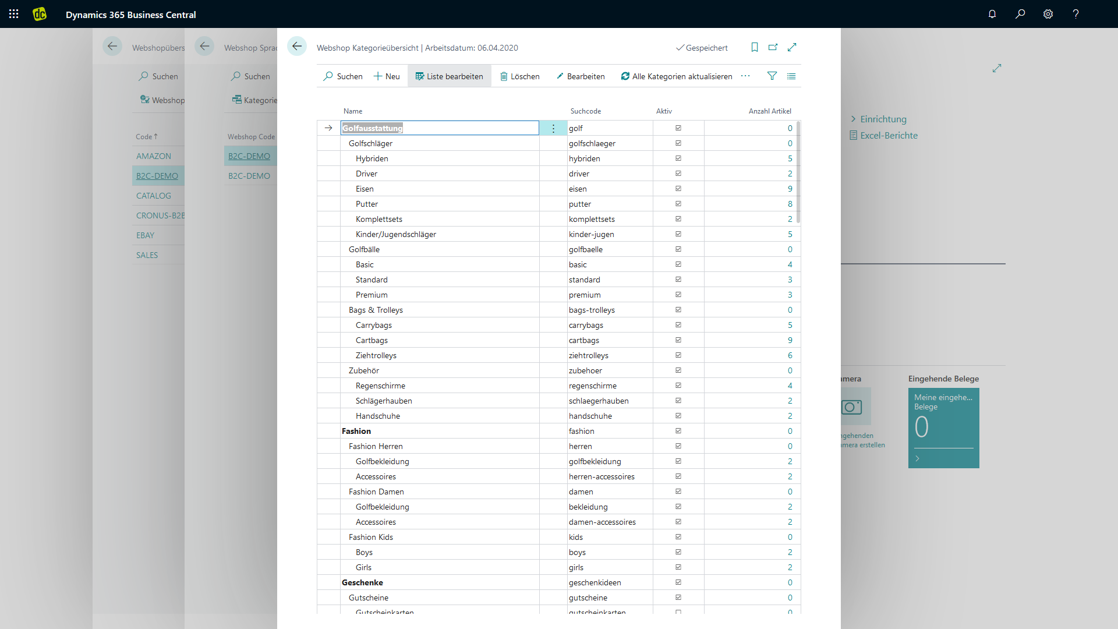
Task: Open the app launcher waffle icon
Action: pyautogui.click(x=14, y=14)
